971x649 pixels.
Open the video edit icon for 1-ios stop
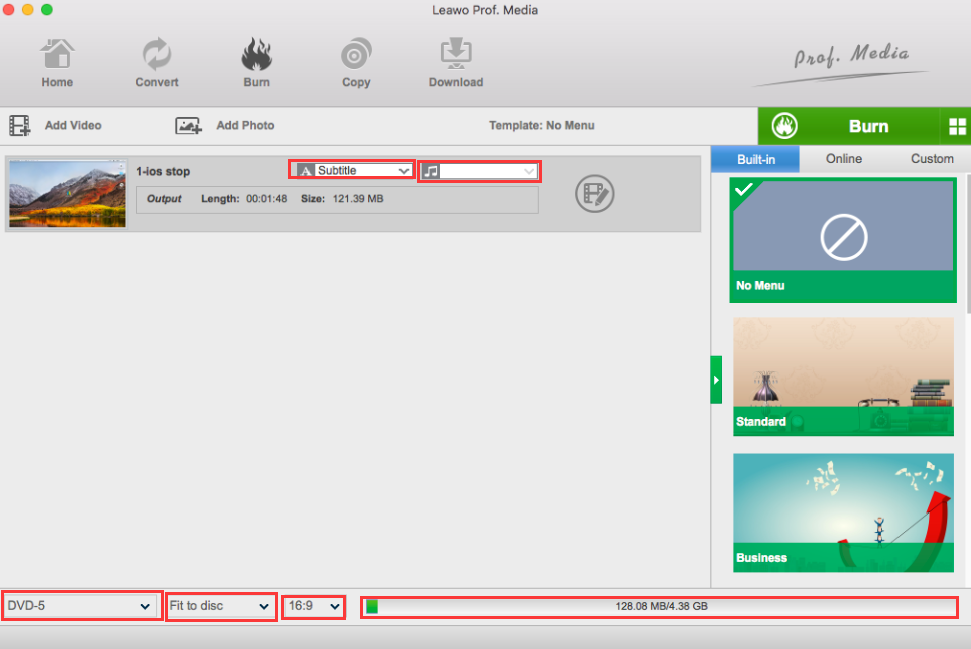click(594, 194)
